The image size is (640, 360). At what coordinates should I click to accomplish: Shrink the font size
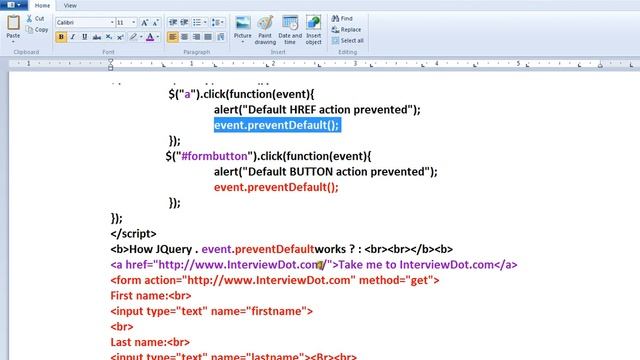(156, 23)
